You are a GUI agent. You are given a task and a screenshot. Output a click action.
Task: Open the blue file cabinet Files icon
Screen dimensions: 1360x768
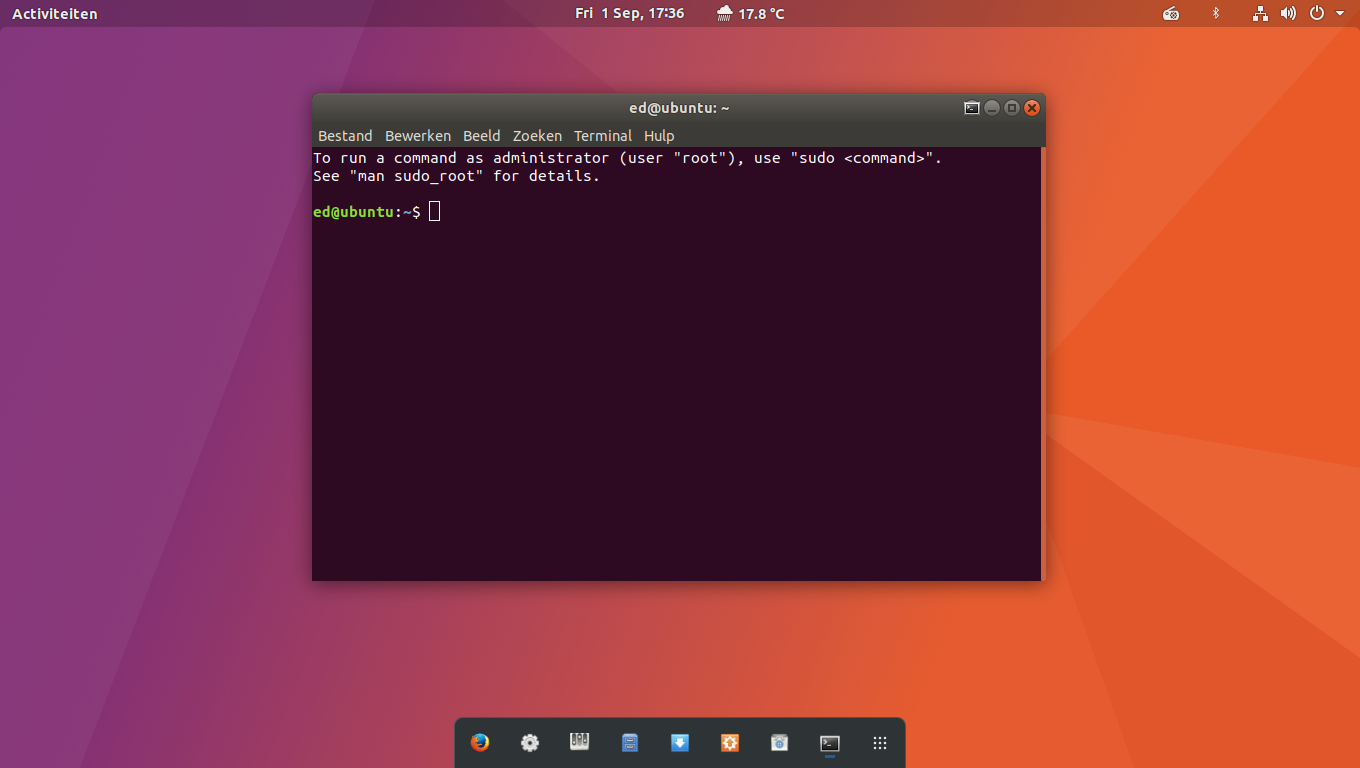[630, 742]
